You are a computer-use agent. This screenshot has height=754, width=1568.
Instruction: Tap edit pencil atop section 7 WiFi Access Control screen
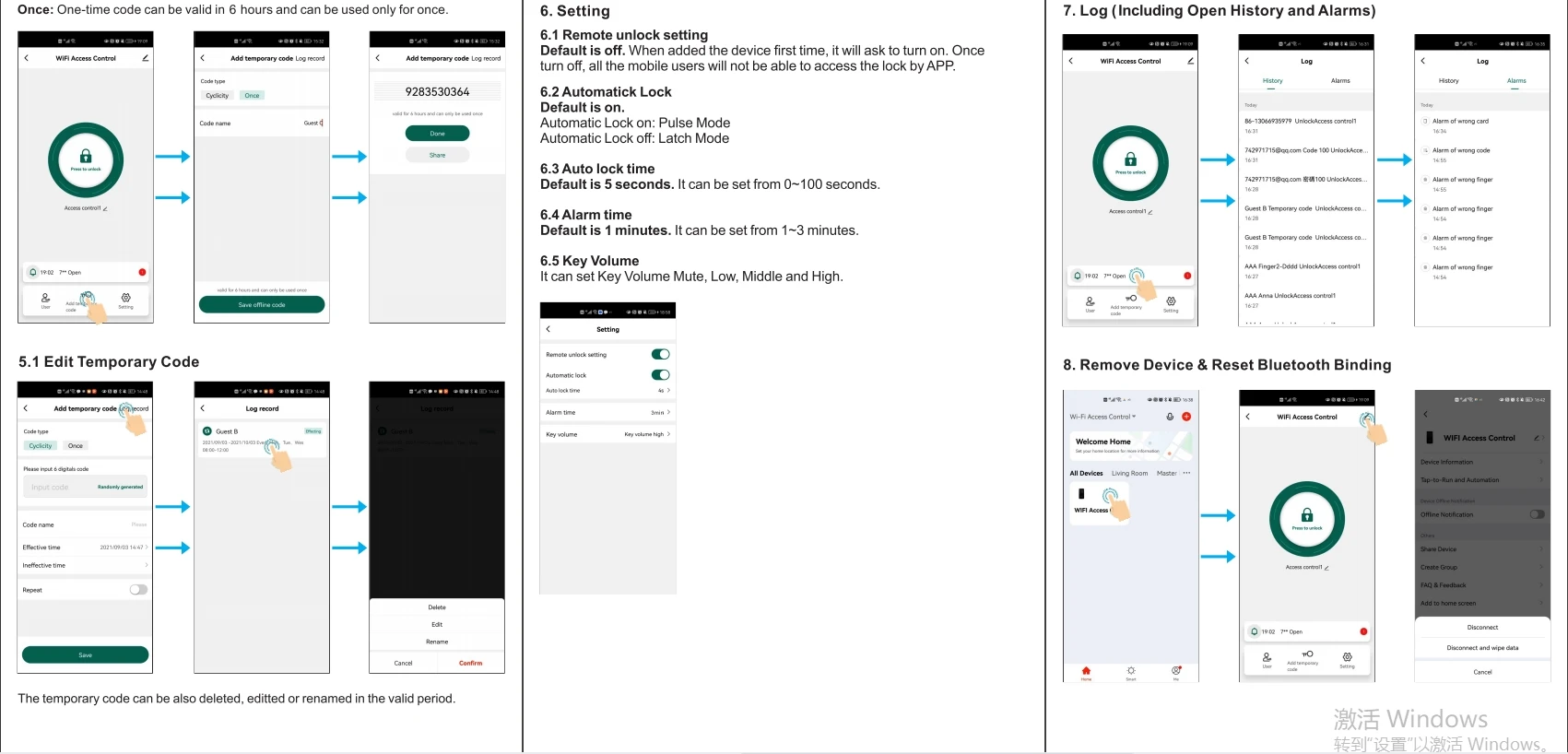1190,61
